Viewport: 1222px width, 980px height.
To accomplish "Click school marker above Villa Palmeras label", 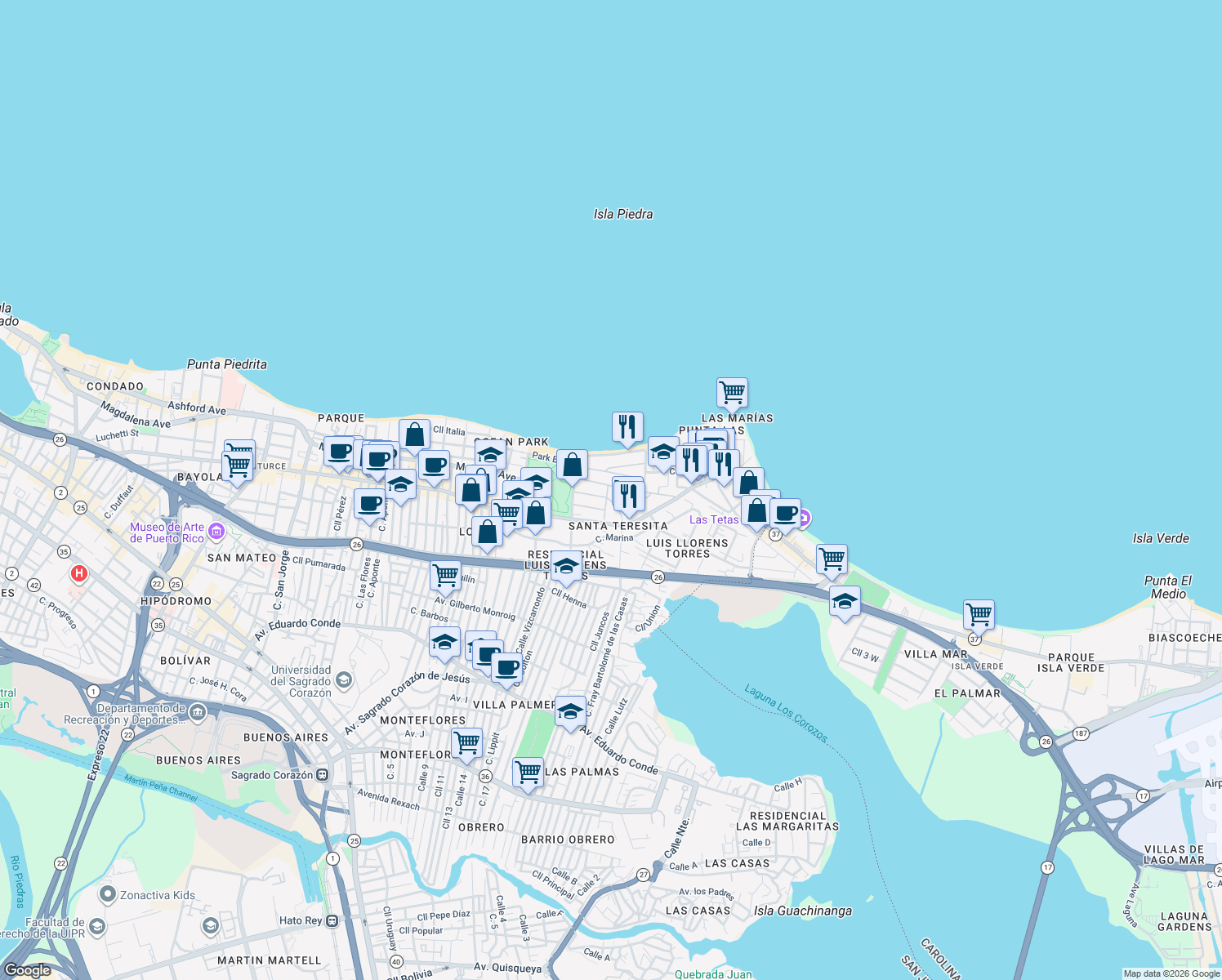I will pos(570,712).
